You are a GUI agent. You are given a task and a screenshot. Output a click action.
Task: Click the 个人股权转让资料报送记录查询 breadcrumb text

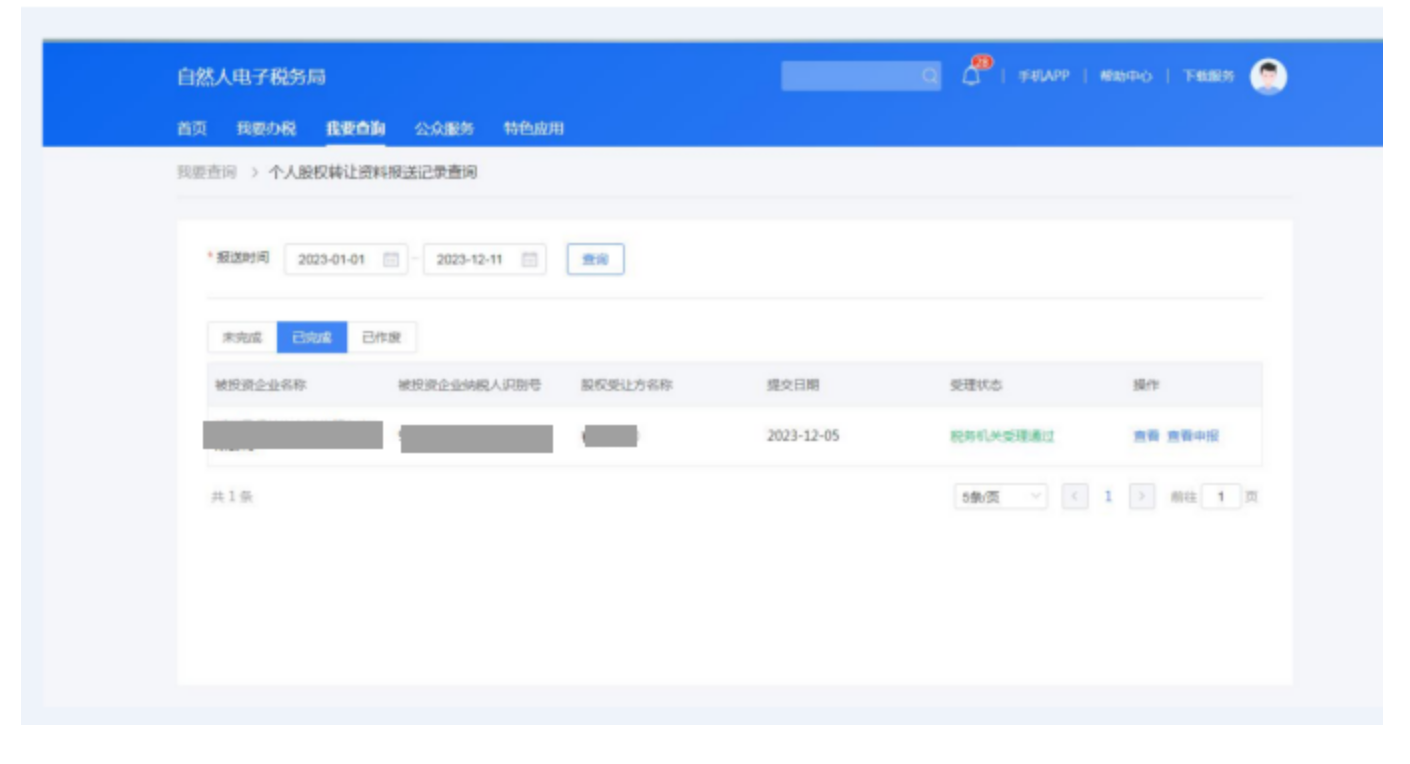pos(372,173)
